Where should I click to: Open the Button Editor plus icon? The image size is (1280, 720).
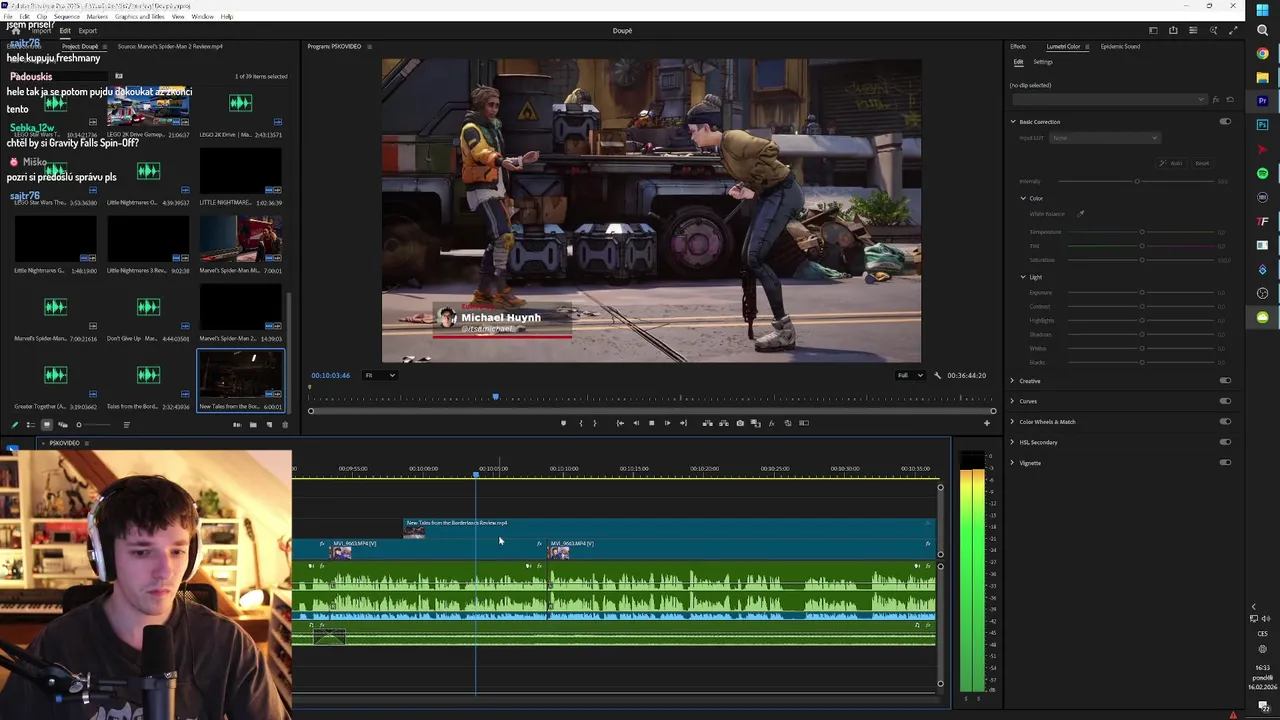click(987, 423)
